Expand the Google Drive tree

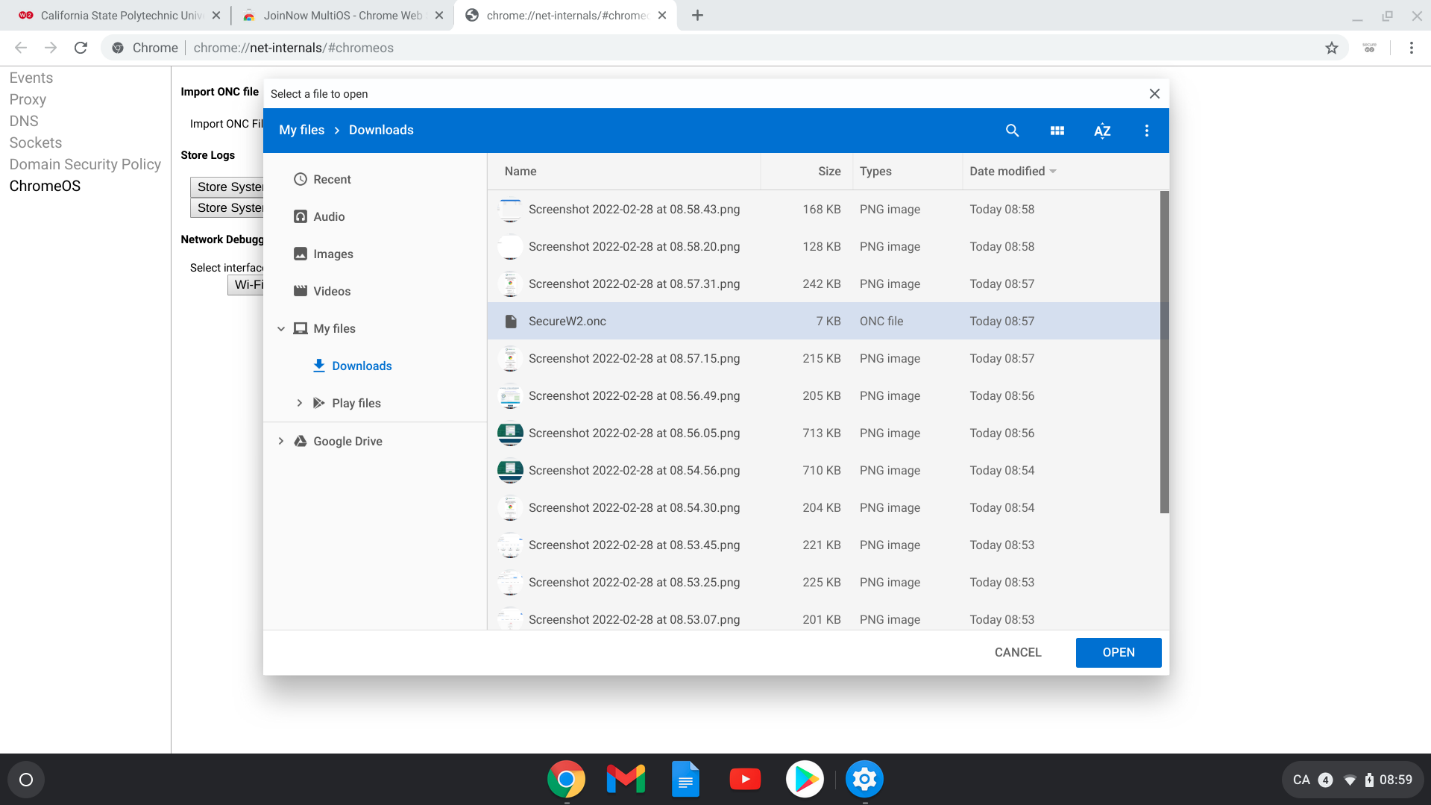(281, 441)
